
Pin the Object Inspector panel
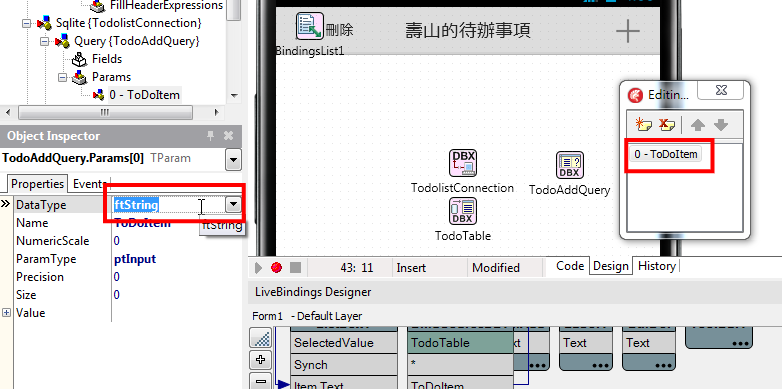click(x=210, y=136)
